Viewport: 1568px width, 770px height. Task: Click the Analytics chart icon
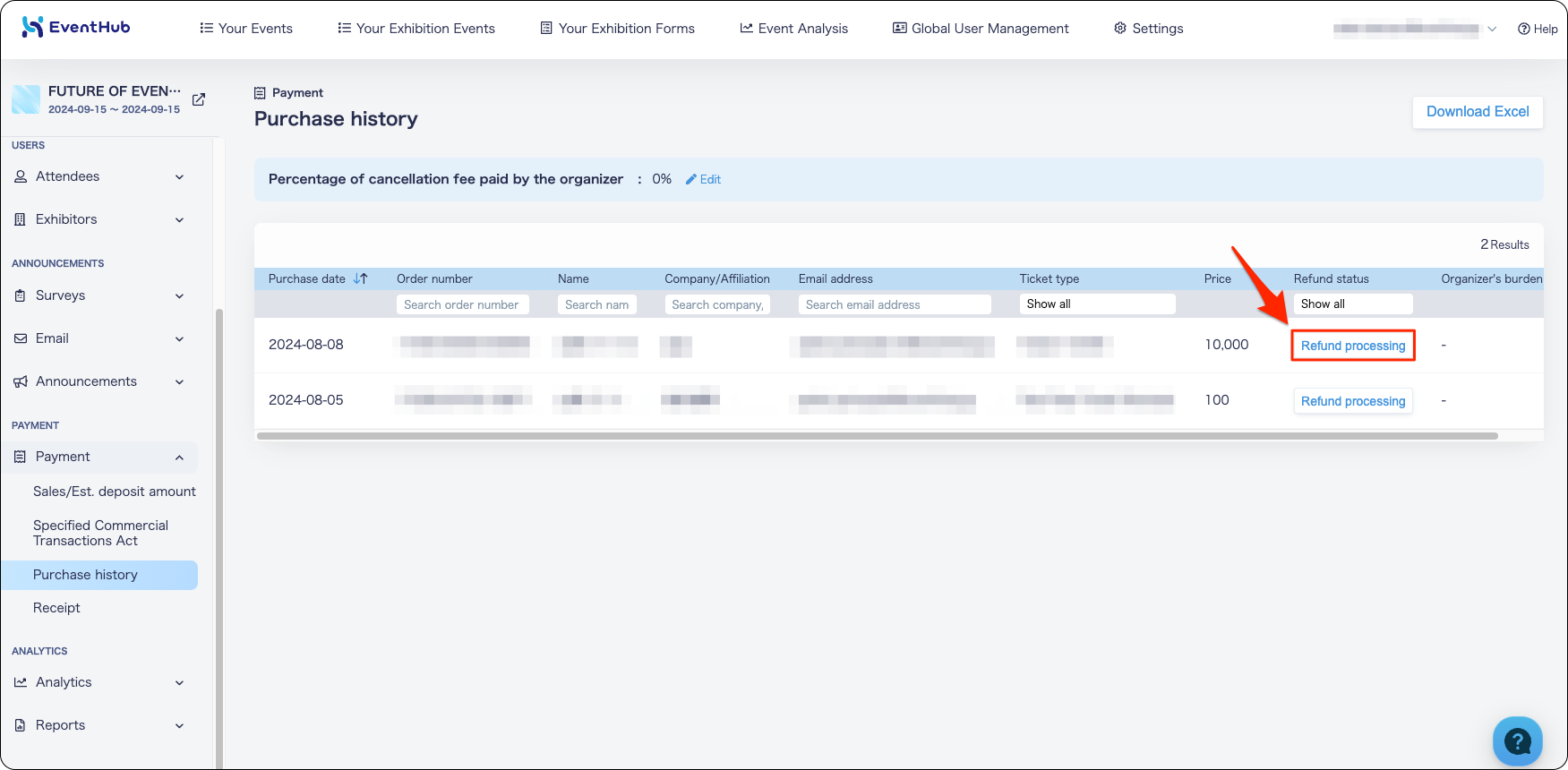[21, 682]
